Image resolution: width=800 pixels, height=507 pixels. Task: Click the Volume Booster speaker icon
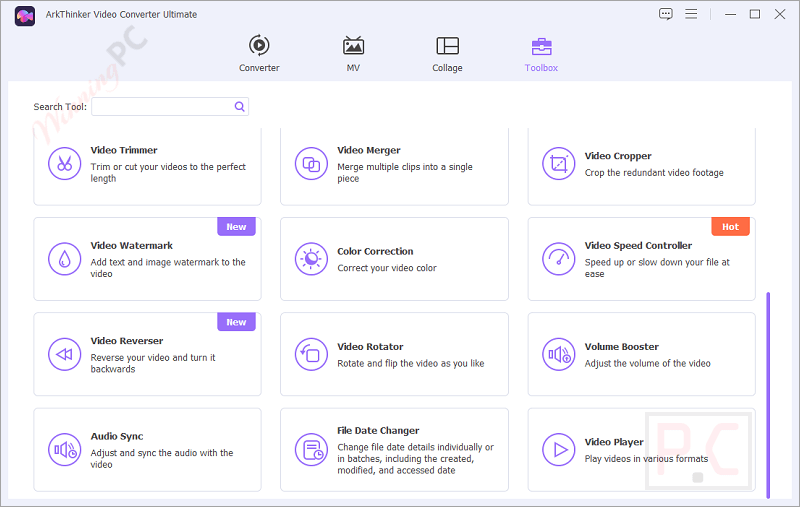coord(559,354)
